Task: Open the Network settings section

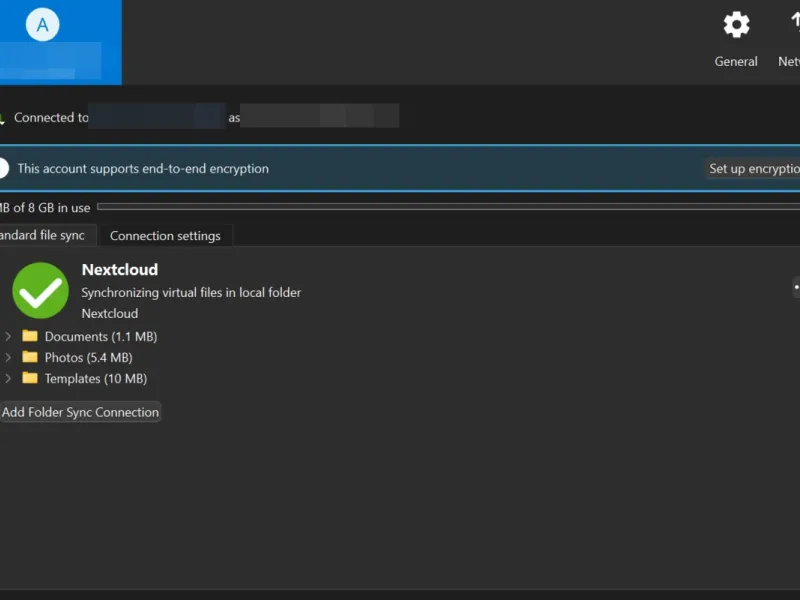Action: click(x=790, y=42)
